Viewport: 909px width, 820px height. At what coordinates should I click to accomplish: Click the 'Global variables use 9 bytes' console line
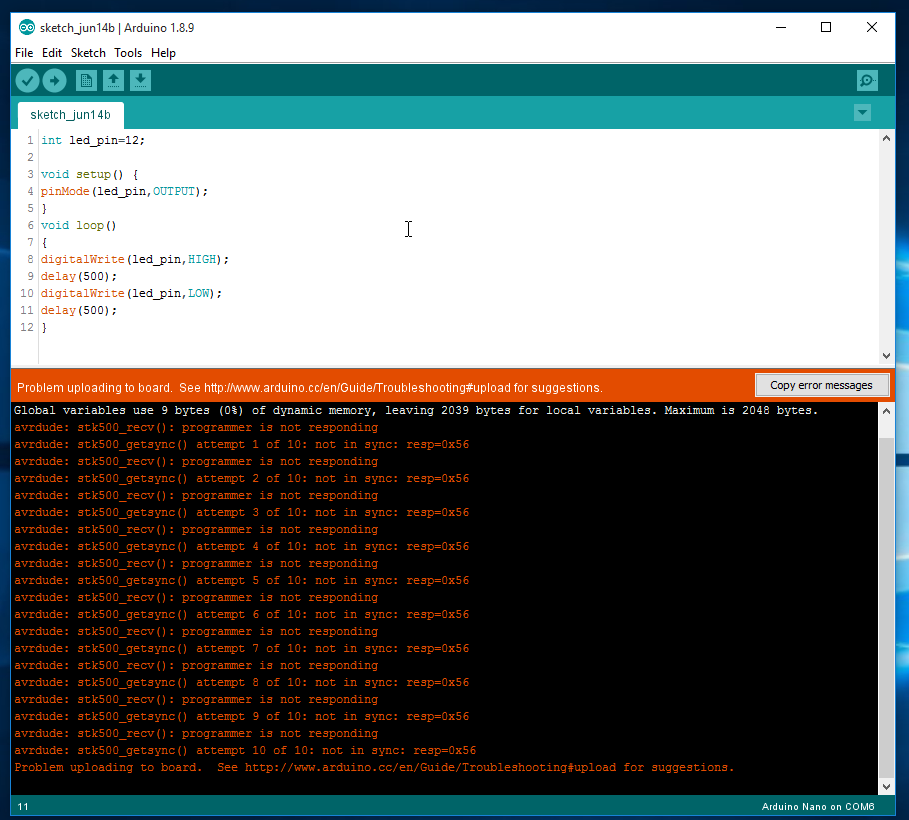[416, 411]
